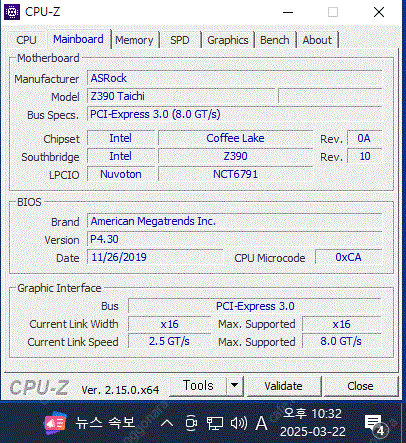Open the Bench tab
406x443 pixels.
(275, 40)
